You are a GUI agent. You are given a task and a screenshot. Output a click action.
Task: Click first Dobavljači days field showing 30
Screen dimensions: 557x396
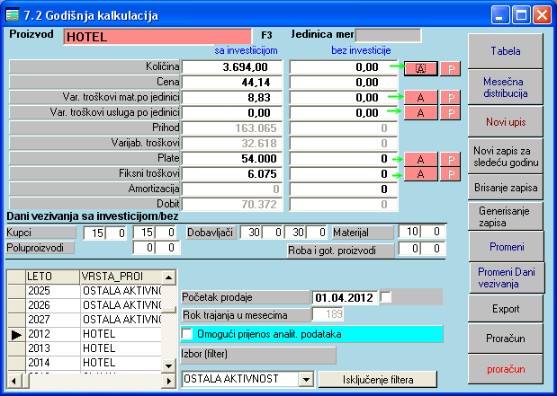point(251,233)
